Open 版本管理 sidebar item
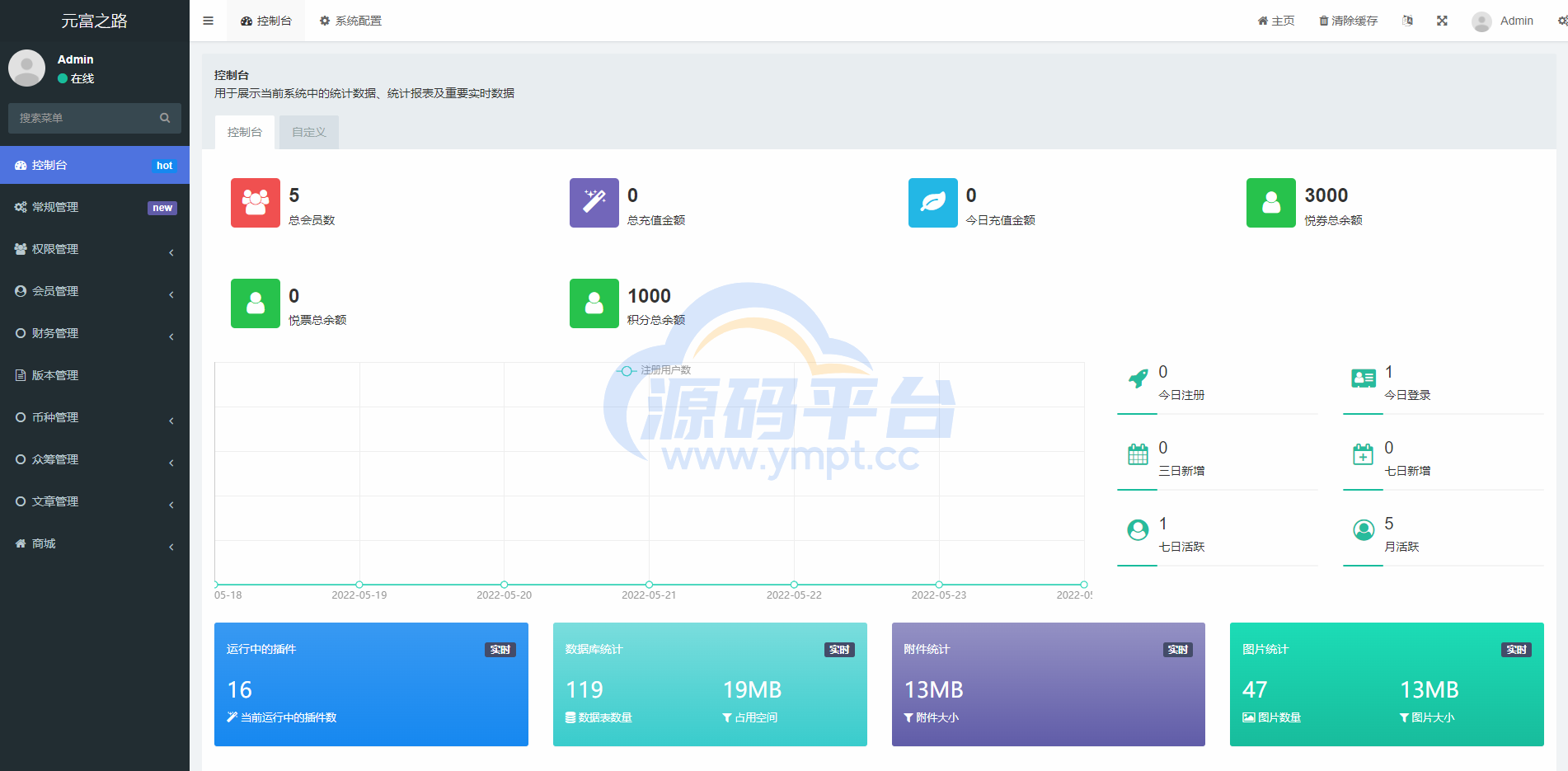 tap(95, 375)
